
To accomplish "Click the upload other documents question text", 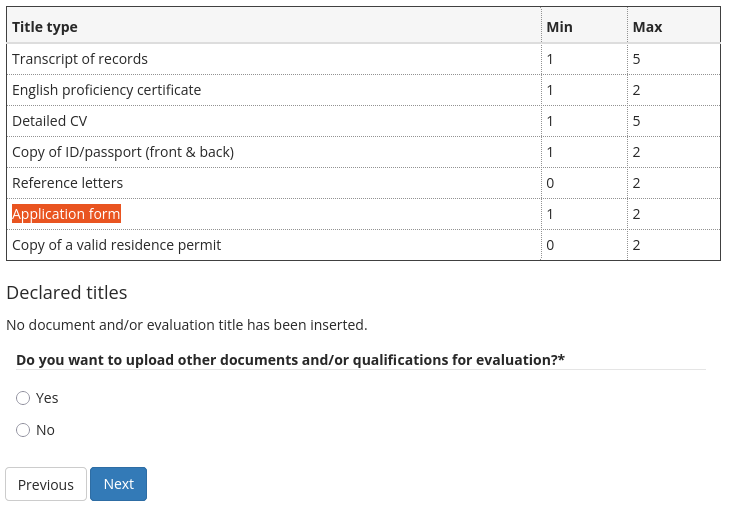I will click(290, 360).
